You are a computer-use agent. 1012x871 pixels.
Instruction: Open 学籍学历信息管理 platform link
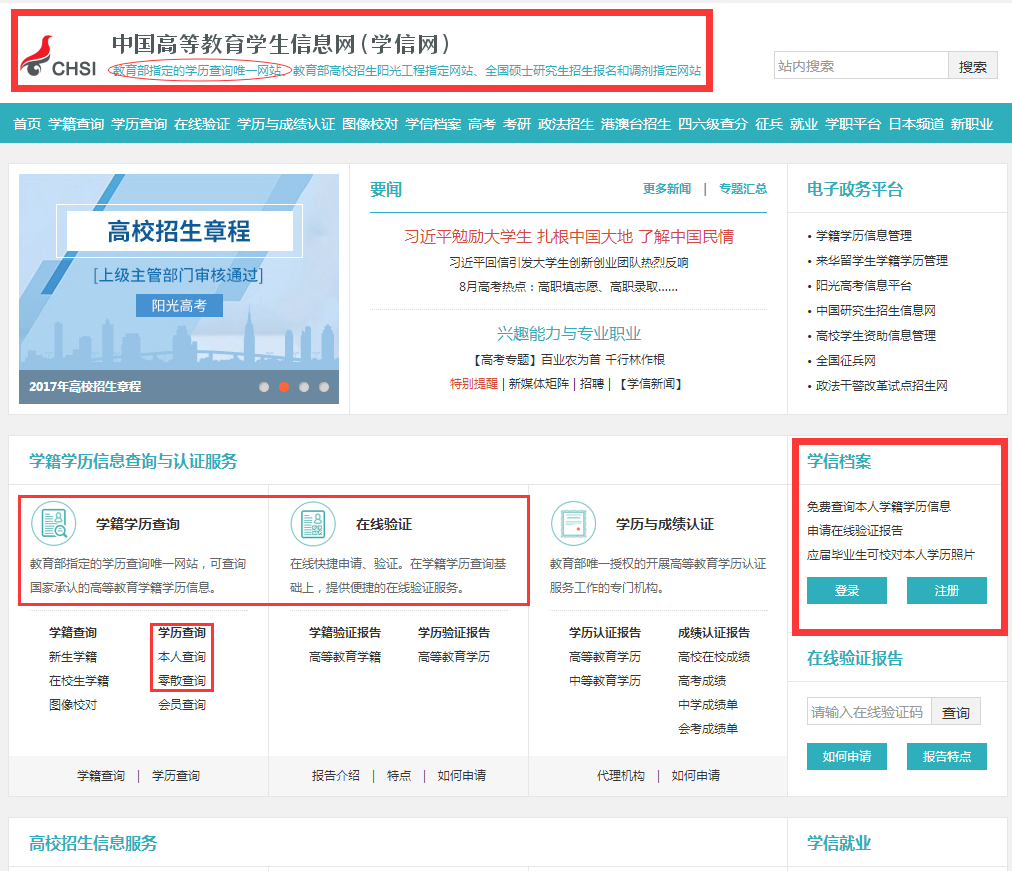point(864,235)
